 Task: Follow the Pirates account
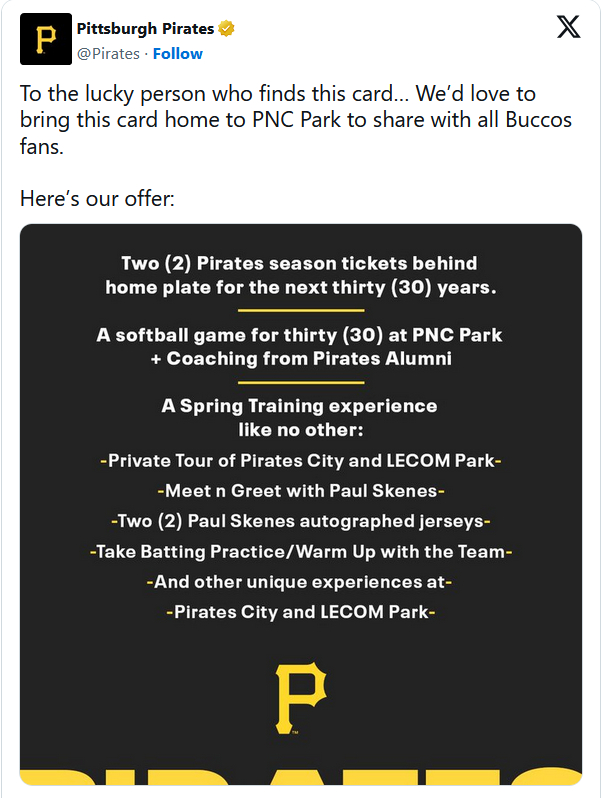click(x=177, y=53)
